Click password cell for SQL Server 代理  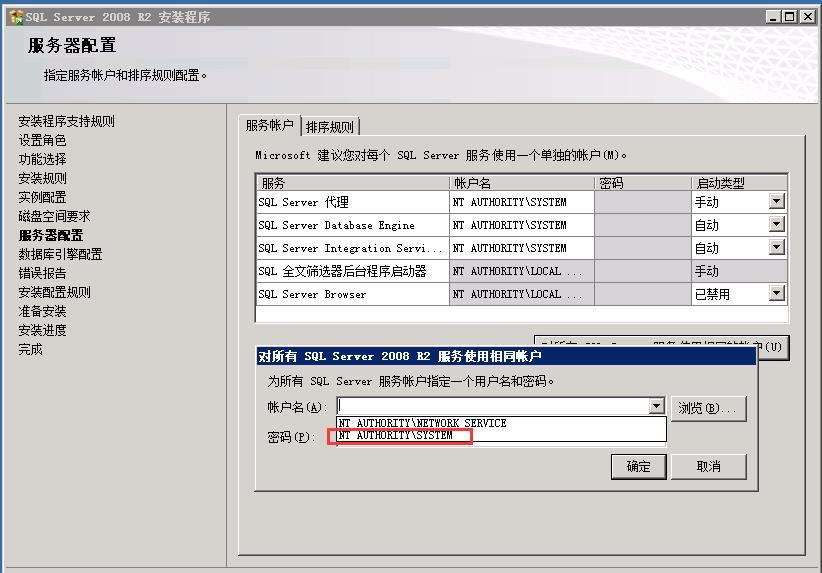(x=643, y=202)
